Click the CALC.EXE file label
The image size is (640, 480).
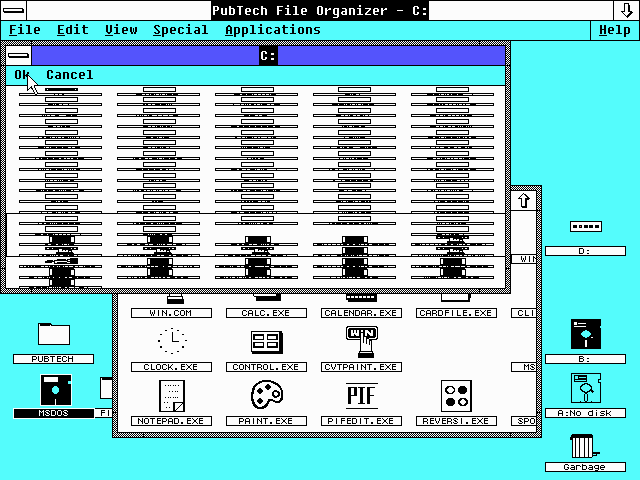point(266,313)
